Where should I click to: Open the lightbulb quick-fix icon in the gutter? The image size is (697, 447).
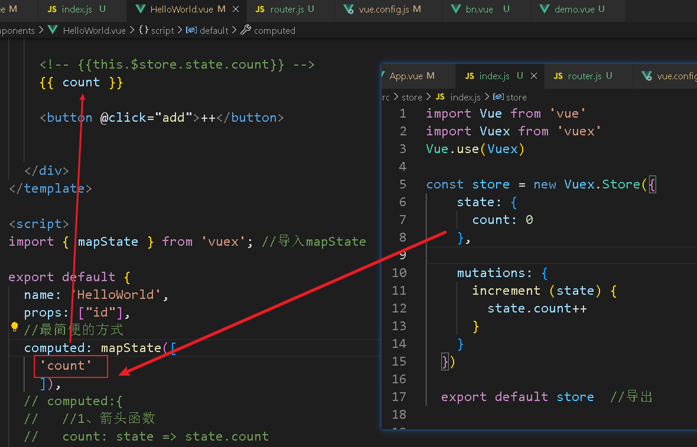click(x=14, y=327)
